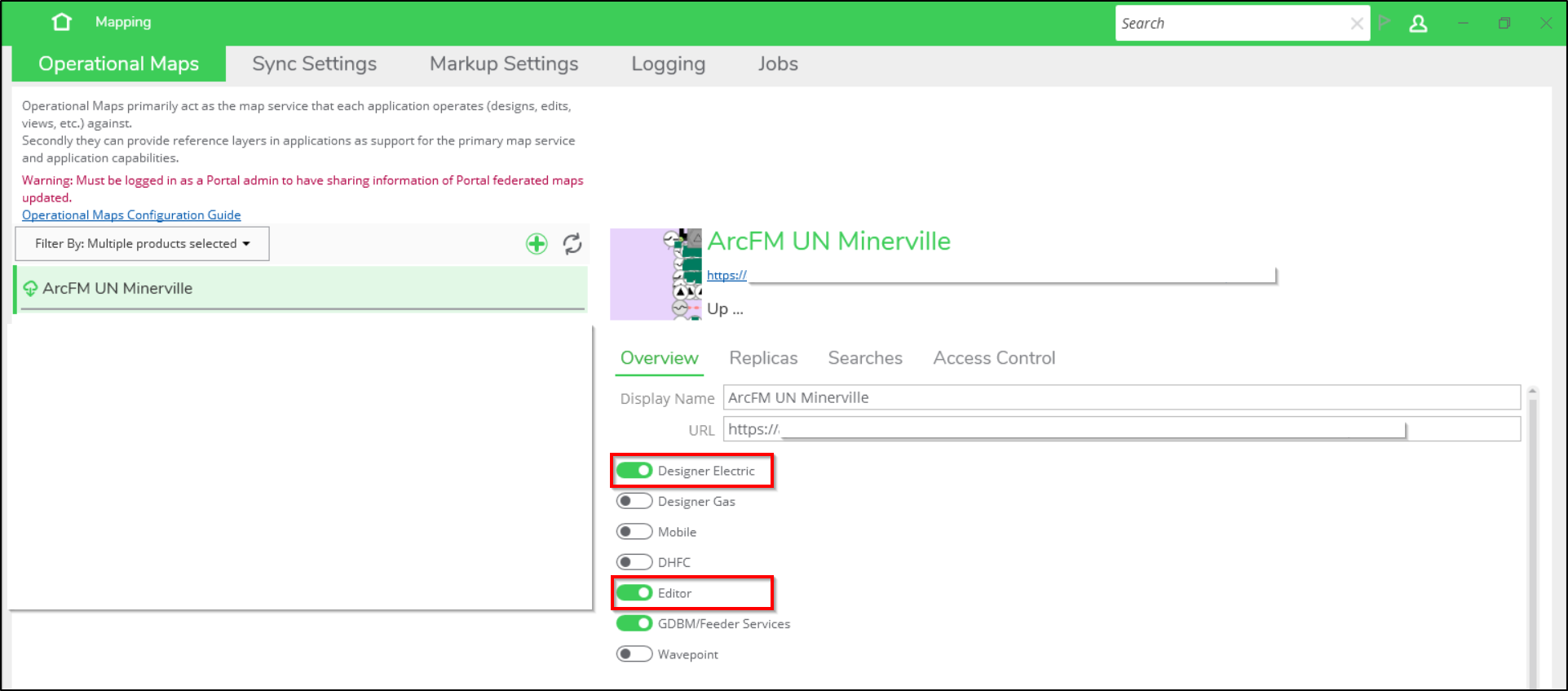Open the user account icon
The image size is (1568, 691).
coord(1418,24)
